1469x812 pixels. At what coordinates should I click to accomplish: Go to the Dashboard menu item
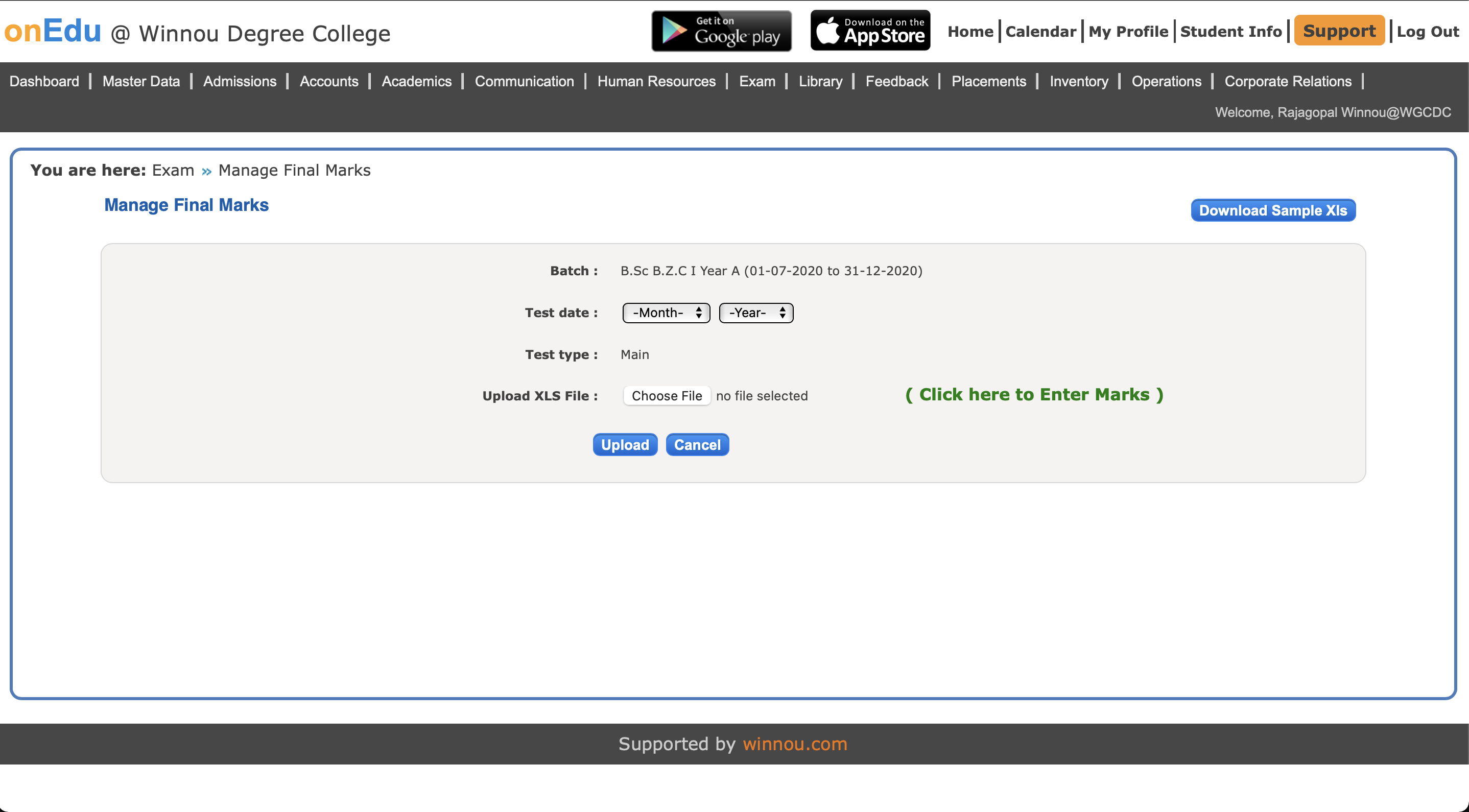(44, 81)
